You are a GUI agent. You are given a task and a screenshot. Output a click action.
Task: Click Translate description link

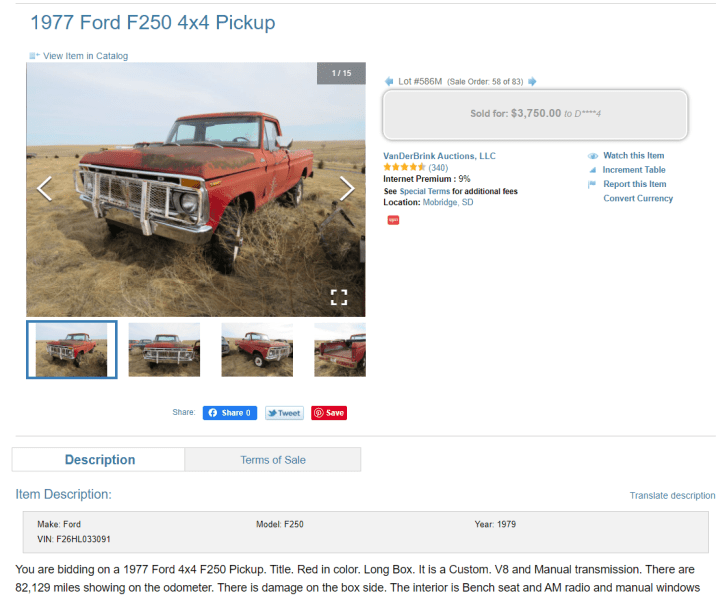pos(672,495)
